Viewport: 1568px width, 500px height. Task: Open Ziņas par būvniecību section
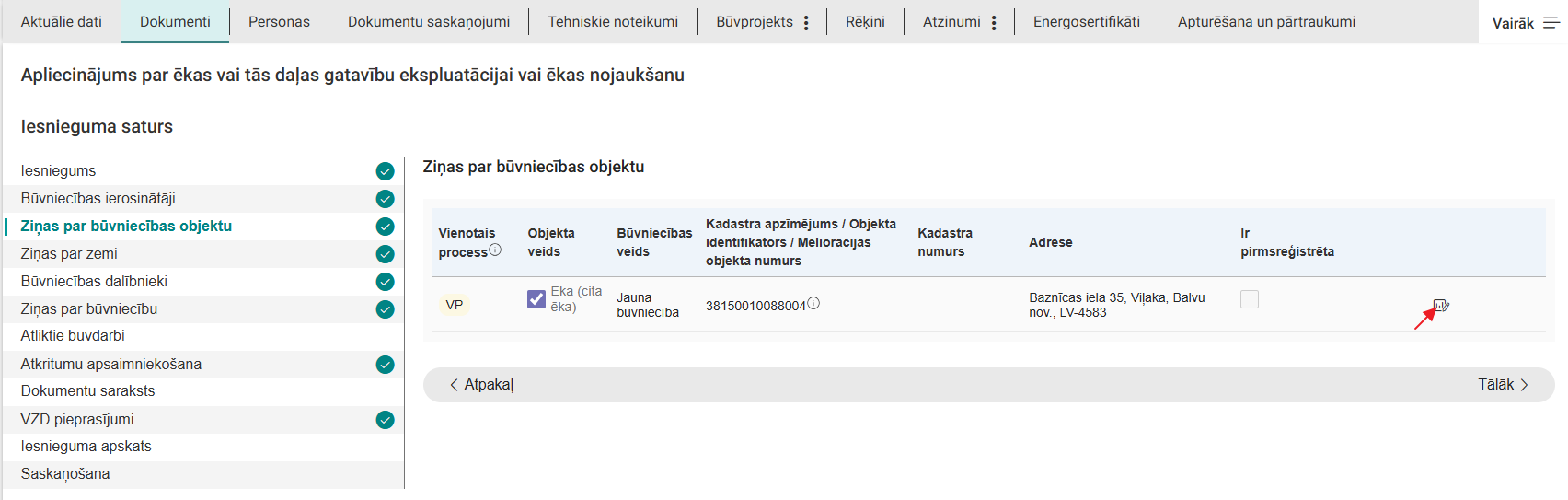click(x=203, y=309)
